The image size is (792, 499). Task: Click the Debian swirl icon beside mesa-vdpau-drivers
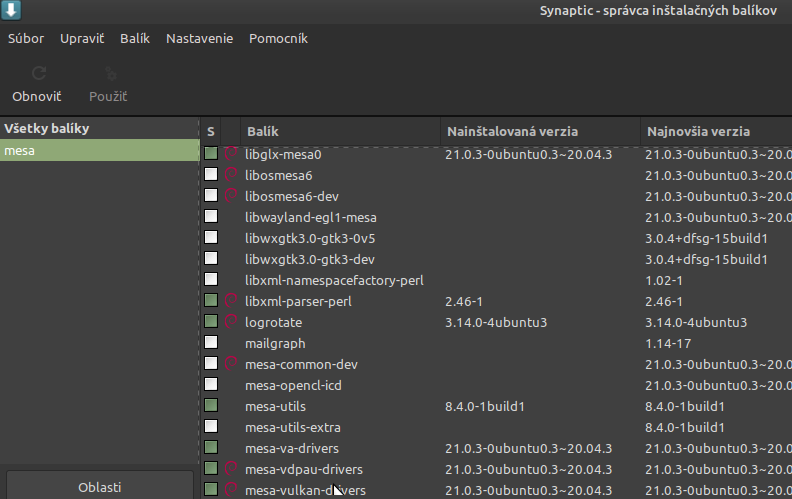231,469
